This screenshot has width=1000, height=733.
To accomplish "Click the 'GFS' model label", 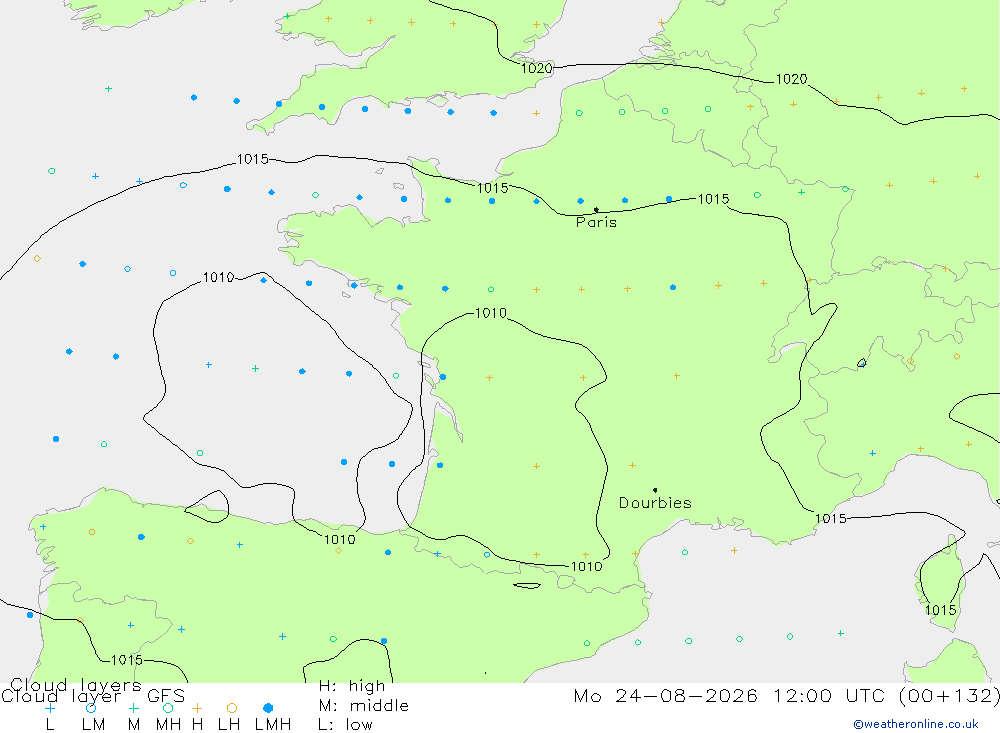I will click(x=166, y=696).
